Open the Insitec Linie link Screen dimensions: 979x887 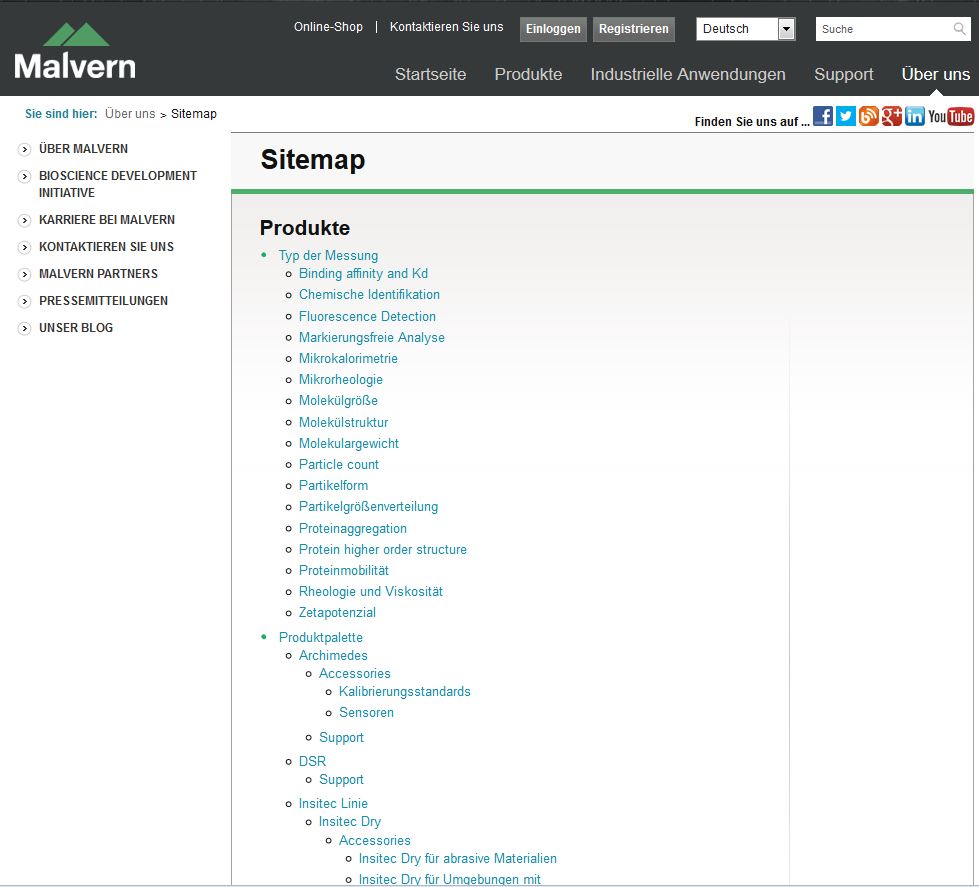pyautogui.click(x=333, y=804)
